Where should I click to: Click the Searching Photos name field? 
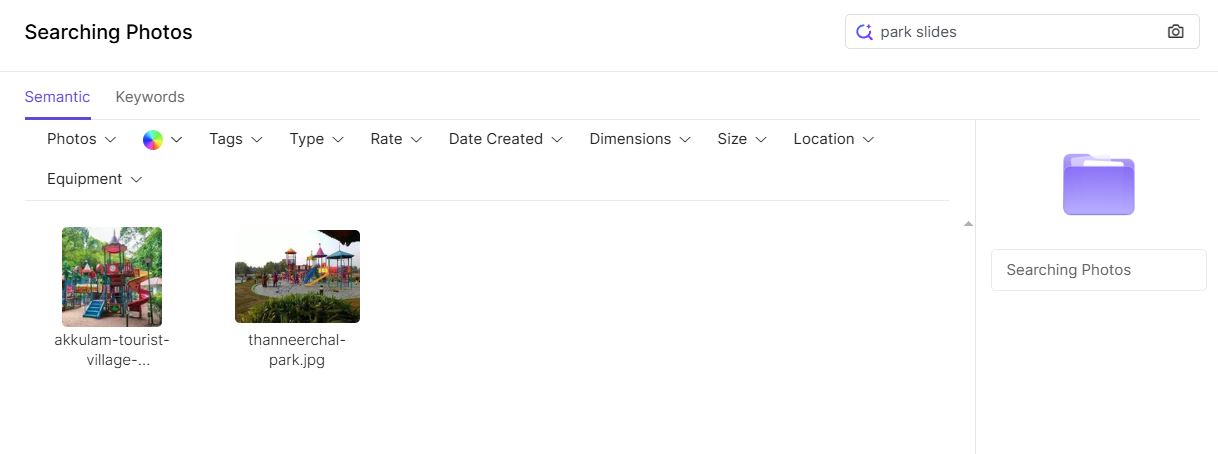click(1098, 270)
